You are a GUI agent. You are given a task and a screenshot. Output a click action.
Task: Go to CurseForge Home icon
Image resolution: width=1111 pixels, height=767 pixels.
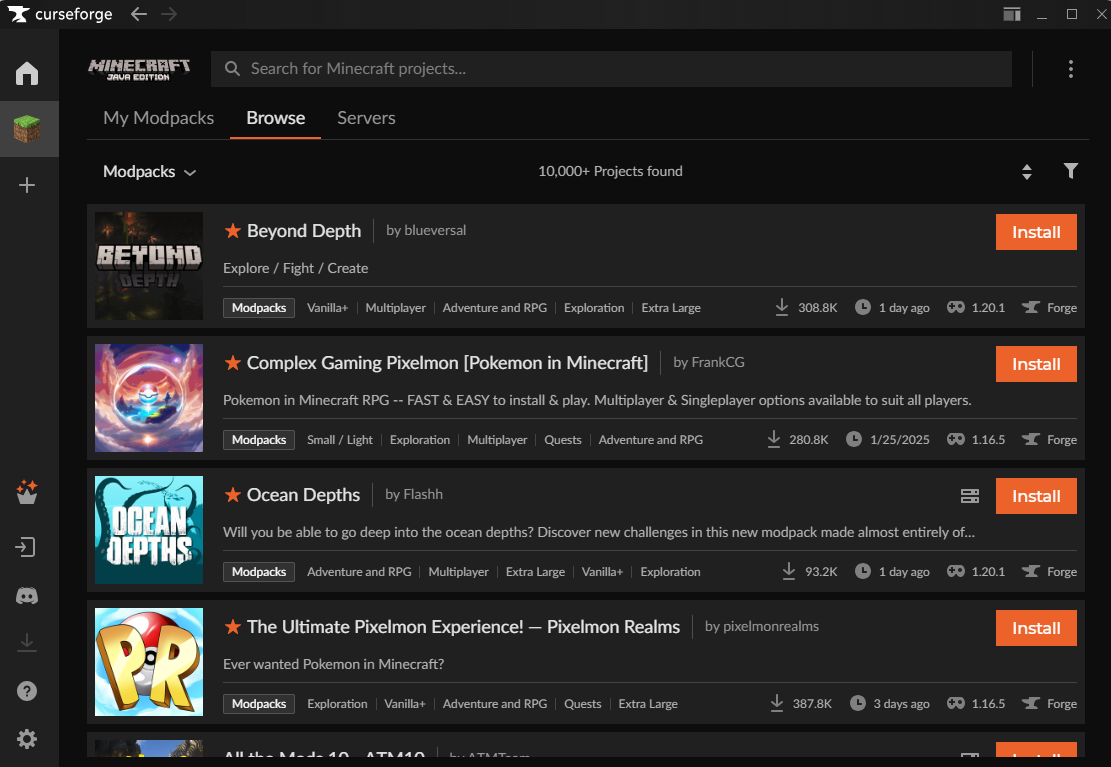tap(27, 73)
